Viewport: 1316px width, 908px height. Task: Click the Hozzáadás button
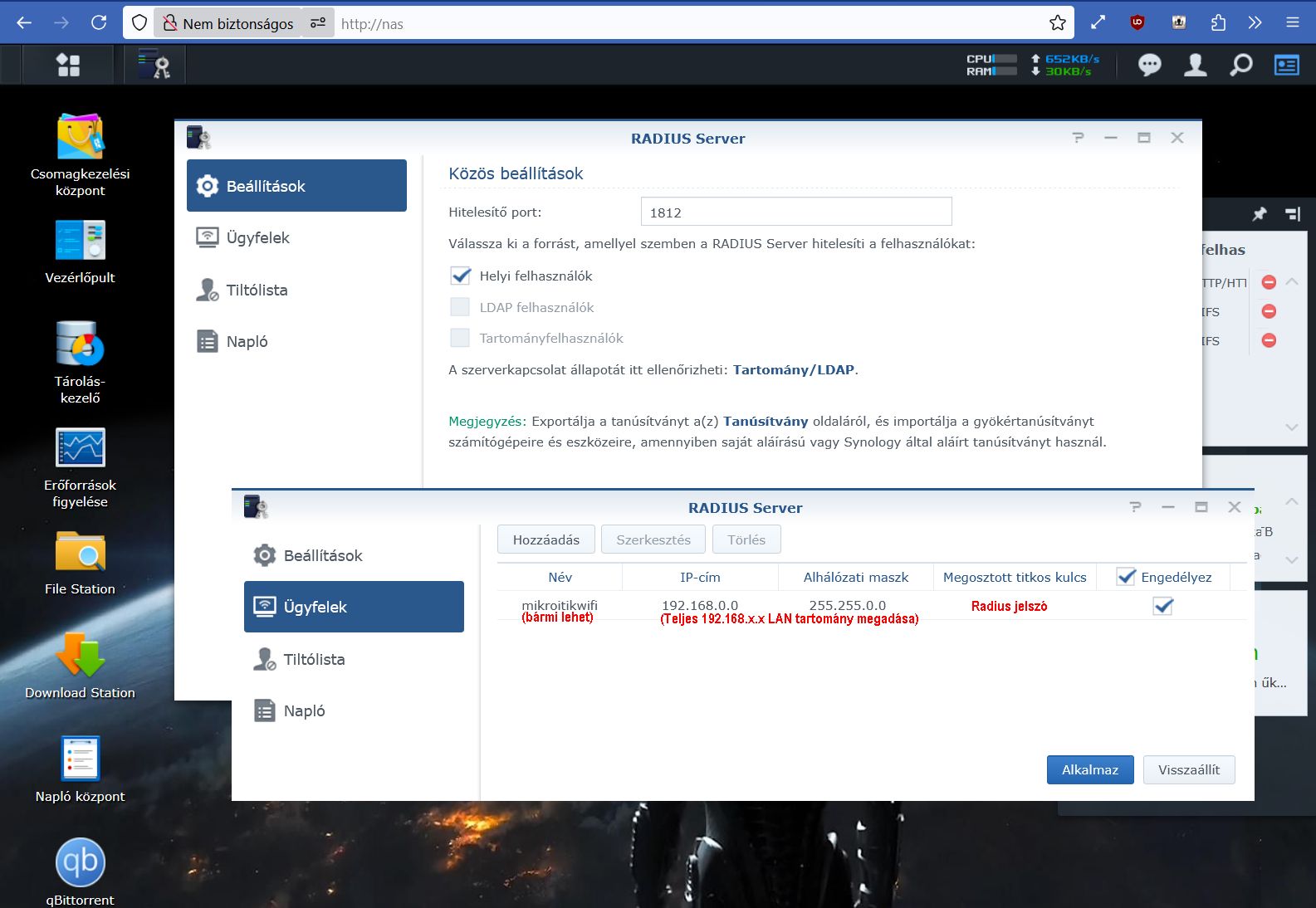click(x=545, y=539)
